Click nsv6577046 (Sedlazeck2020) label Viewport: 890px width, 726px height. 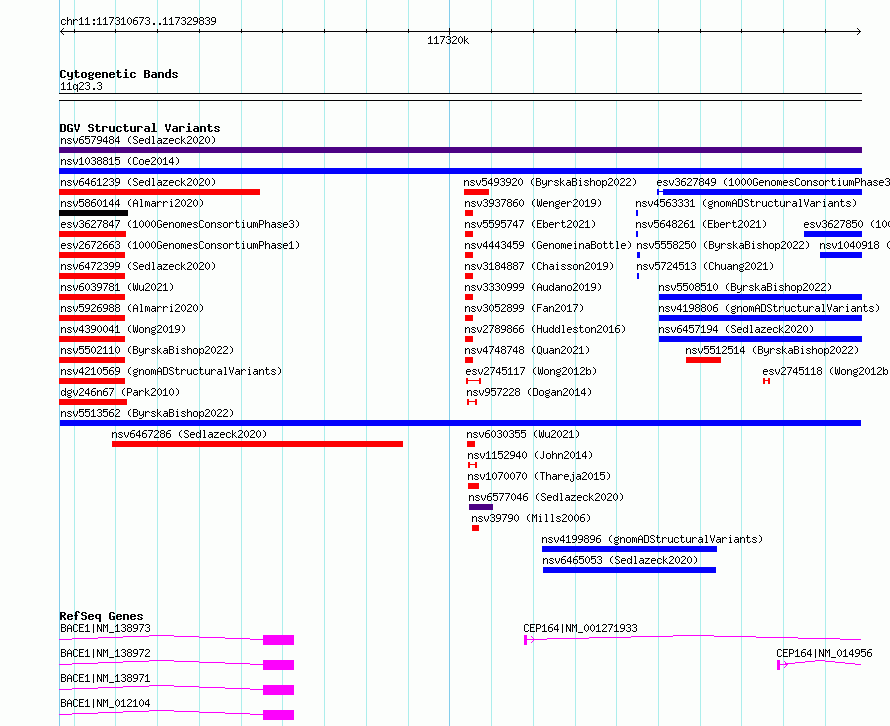546,497
